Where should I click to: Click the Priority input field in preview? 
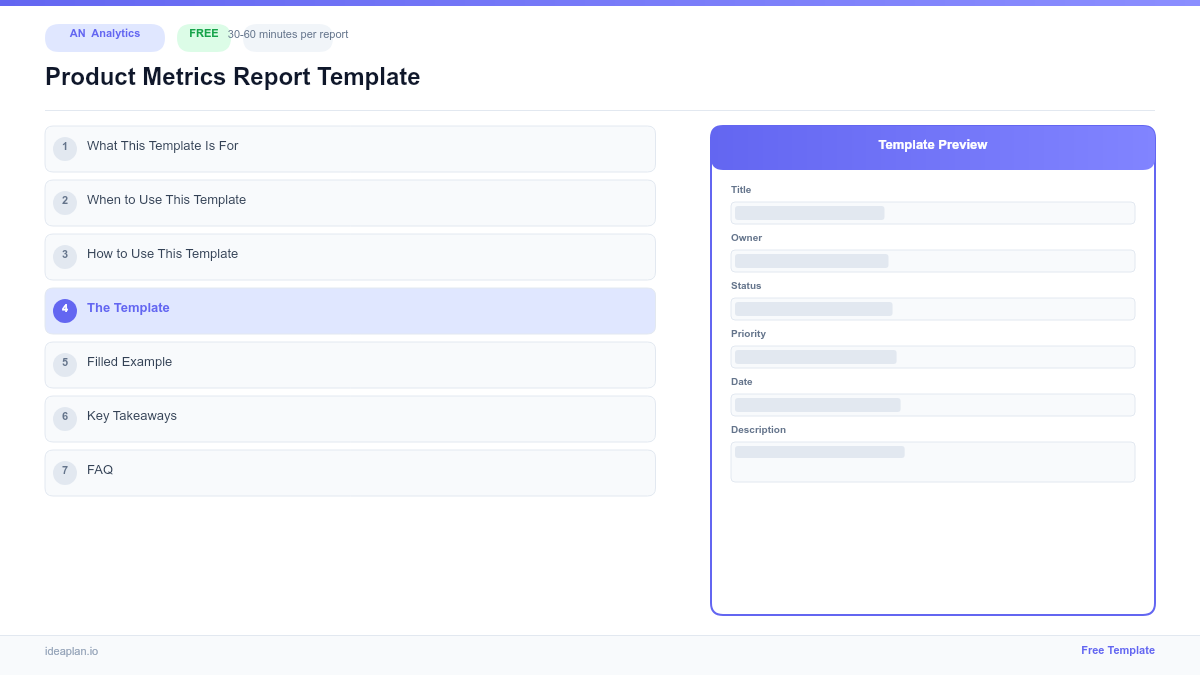(933, 357)
